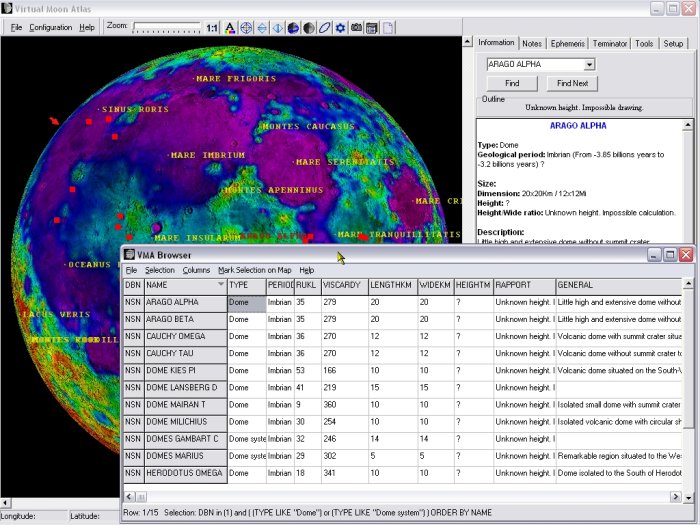Click the half-shaded moon phase icon

coord(310,28)
